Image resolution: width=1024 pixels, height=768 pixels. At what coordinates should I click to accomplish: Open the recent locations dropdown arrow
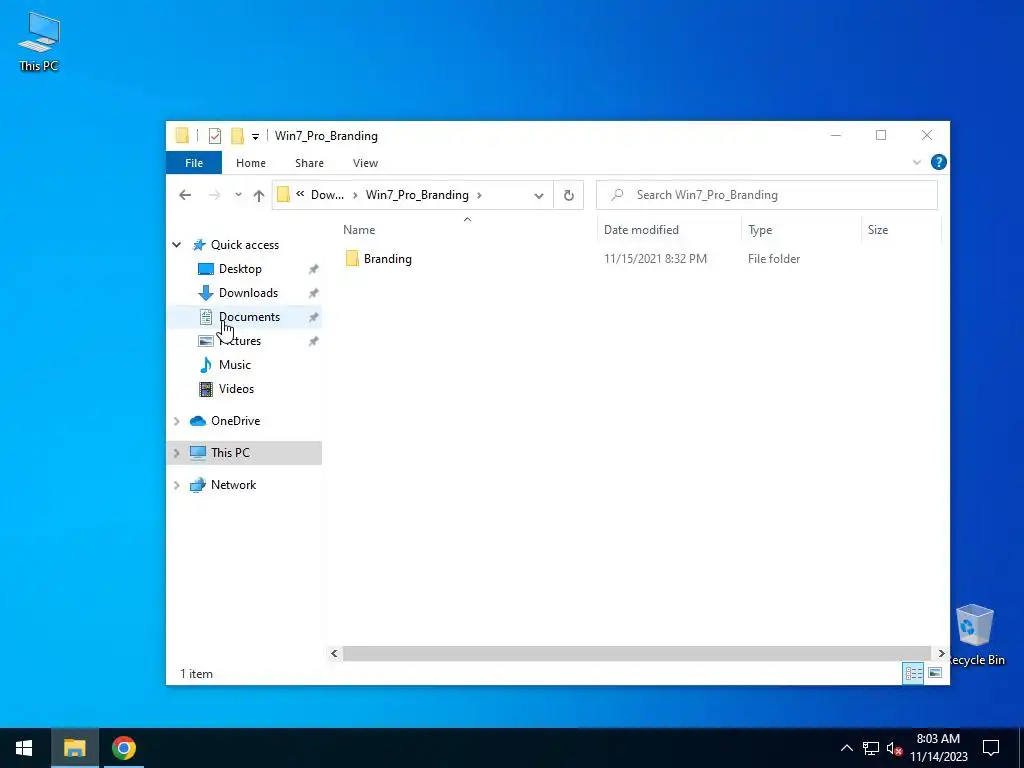point(238,195)
